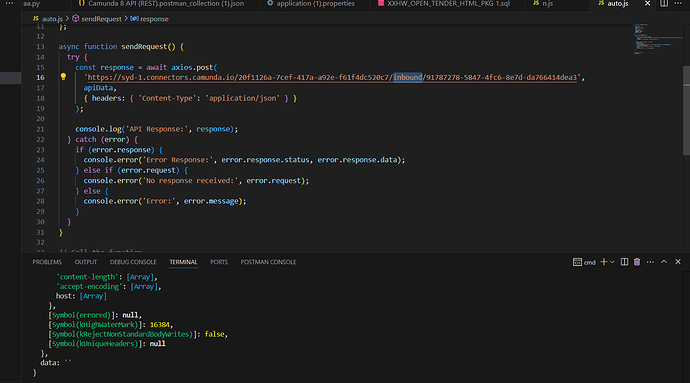Select the auto.js editor tab
This screenshot has height=383, width=690.
(x=613, y=4)
